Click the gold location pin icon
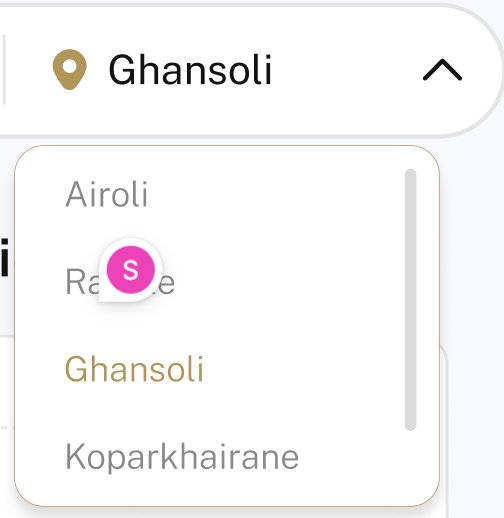The height and width of the screenshot is (518, 504). [x=70, y=69]
